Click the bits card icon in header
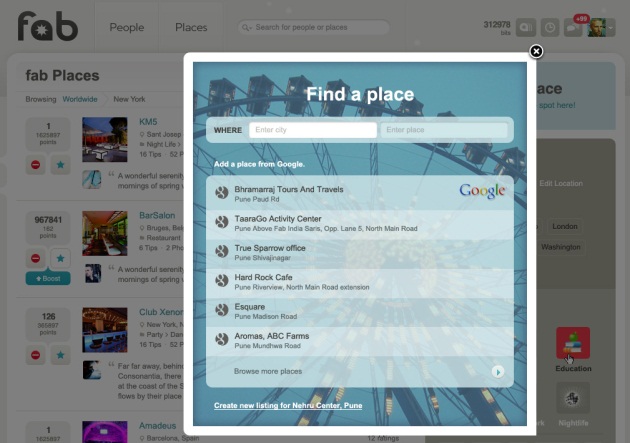This screenshot has width=630, height=443. pyautogui.click(x=526, y=28)
